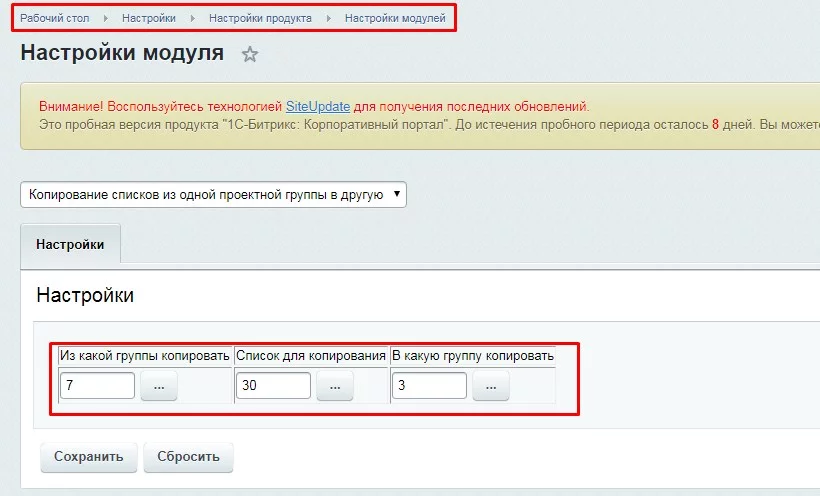Follow the SiteUpdate link

tap(318, 106)
